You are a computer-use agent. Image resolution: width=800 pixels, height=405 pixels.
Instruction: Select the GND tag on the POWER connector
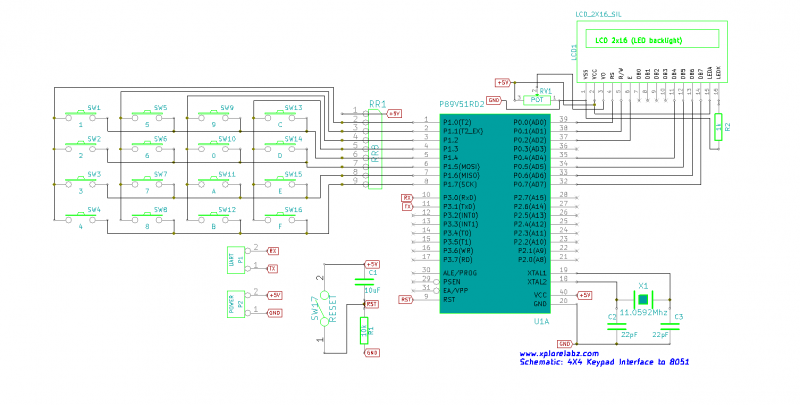pyautogui.click(x=275, y=313)
